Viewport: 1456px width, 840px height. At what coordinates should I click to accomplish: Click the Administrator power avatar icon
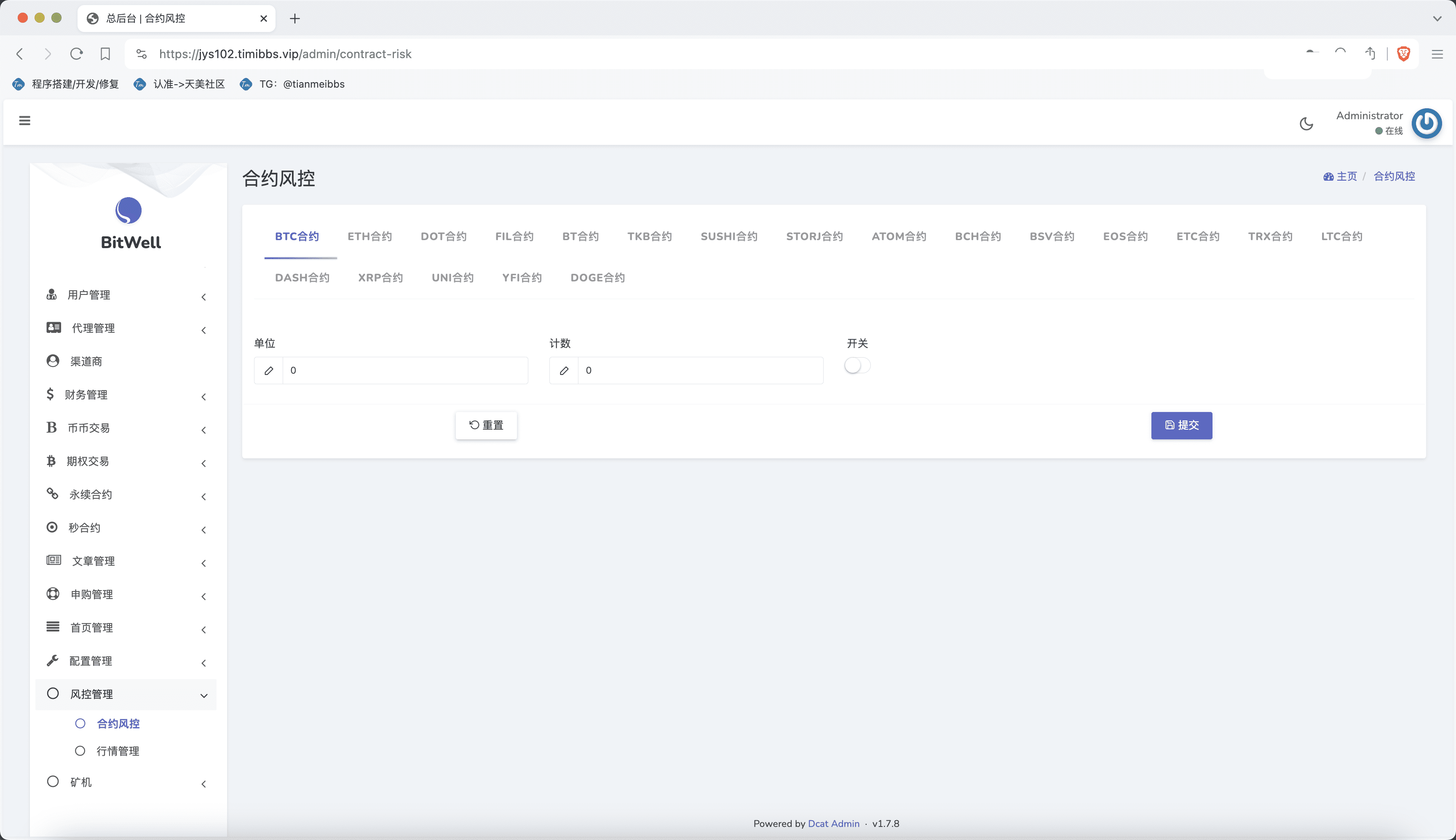click(1427, 123)
